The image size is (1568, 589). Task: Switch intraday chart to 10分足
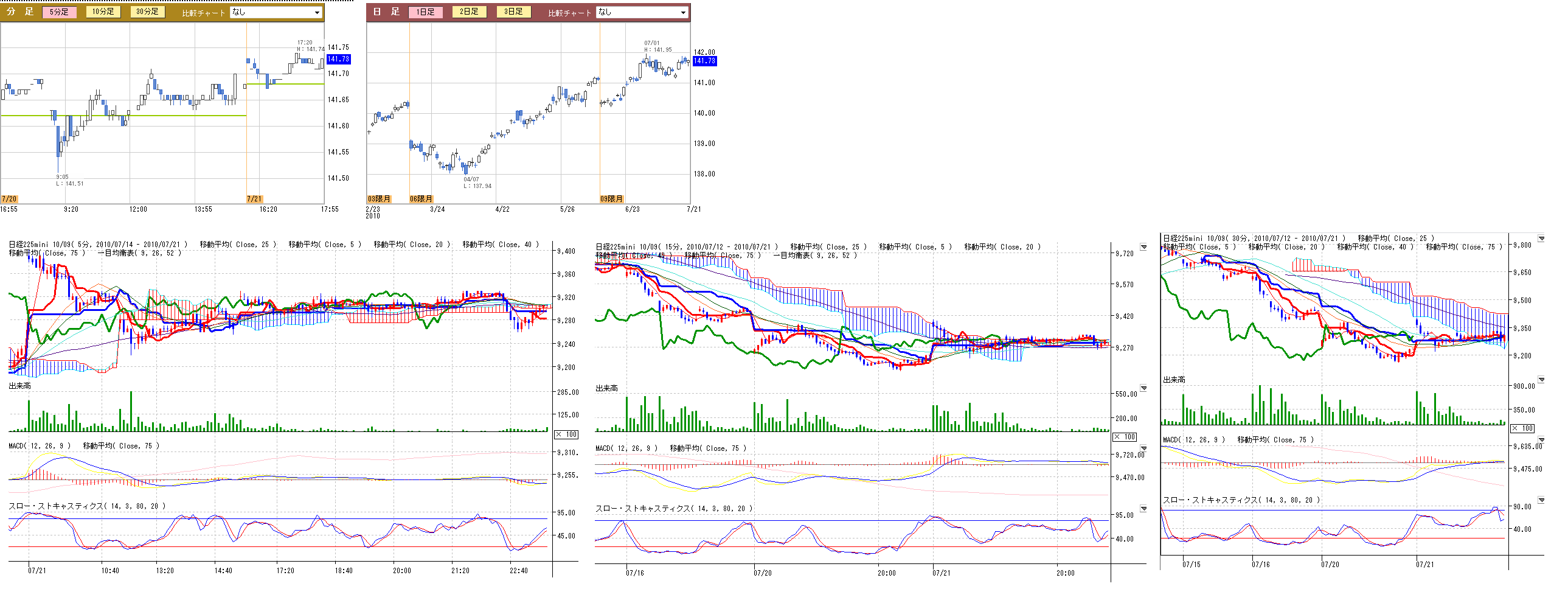(103, 12)
